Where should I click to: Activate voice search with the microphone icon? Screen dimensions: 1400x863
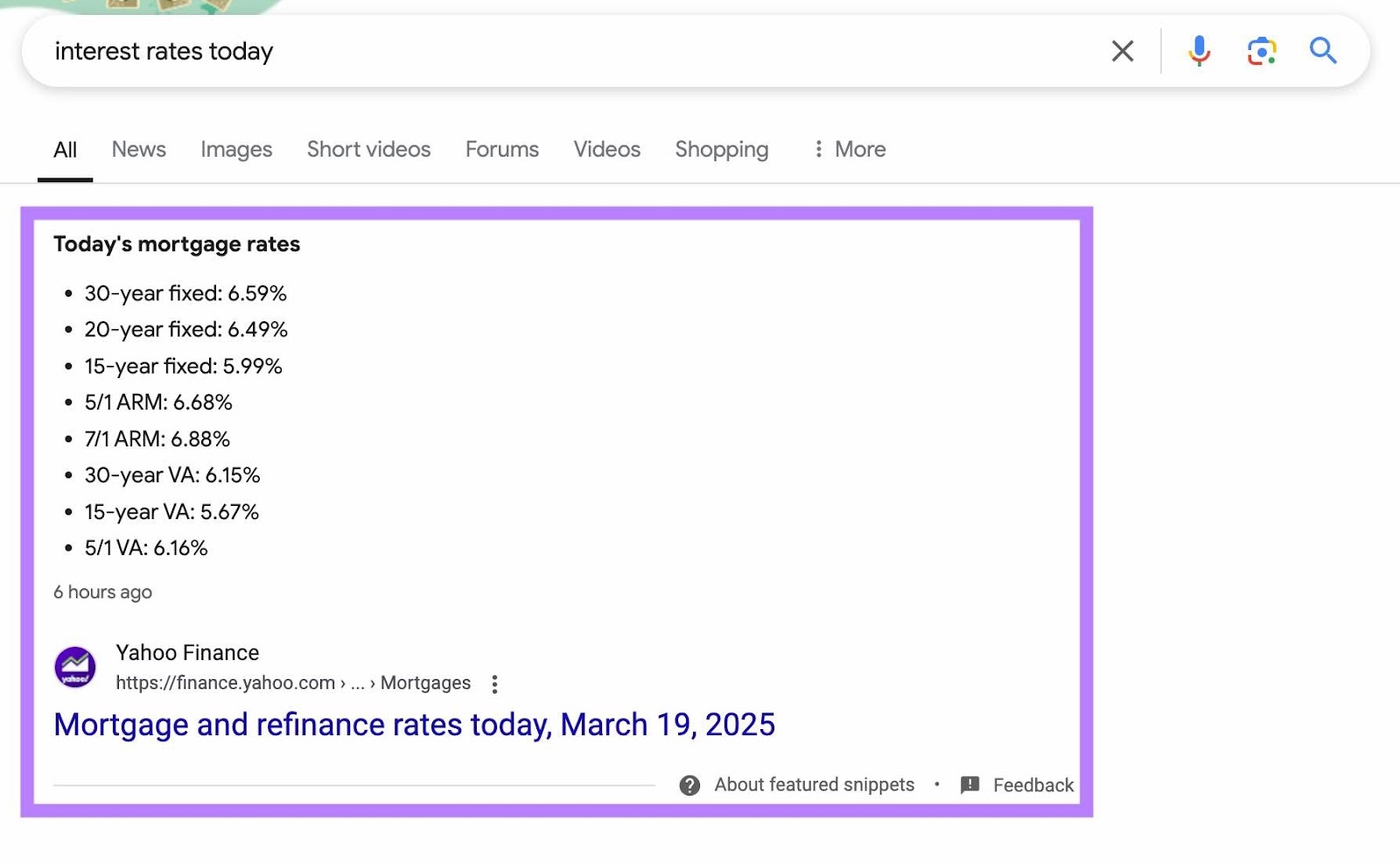[x=1200, y=52]
